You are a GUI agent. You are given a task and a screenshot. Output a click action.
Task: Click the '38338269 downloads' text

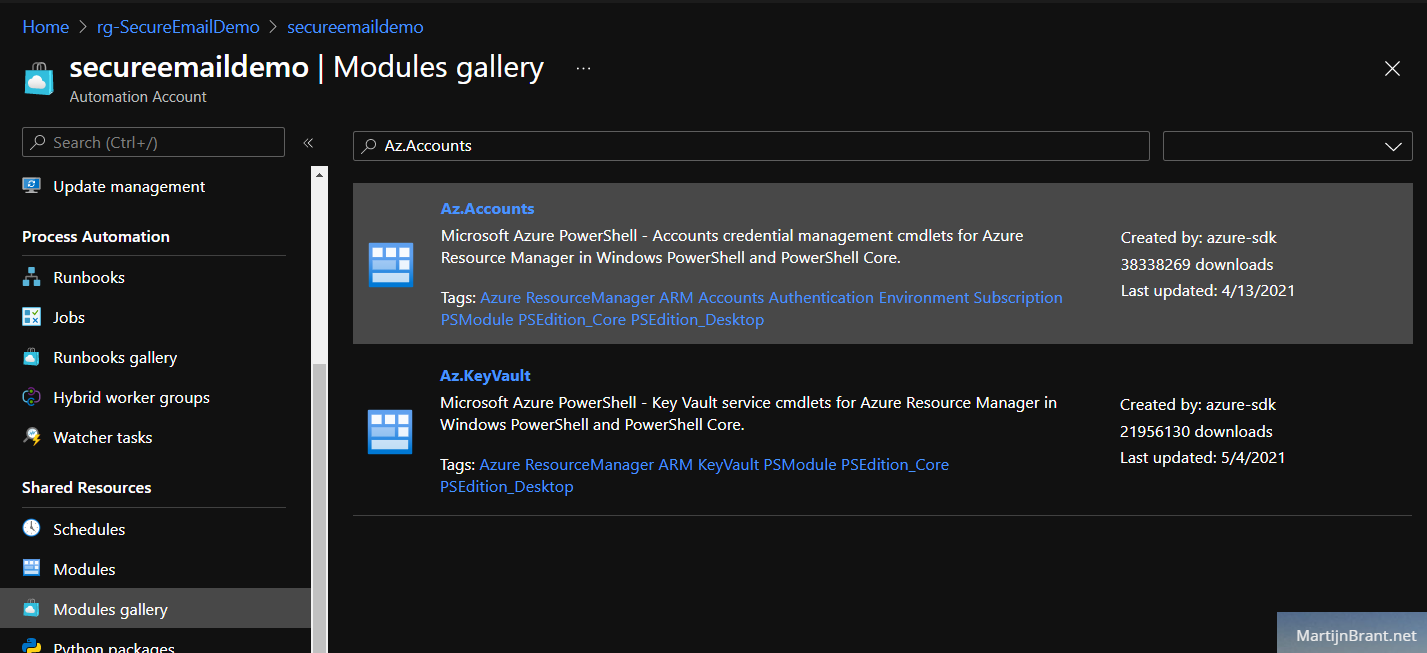coord(1197,264)
